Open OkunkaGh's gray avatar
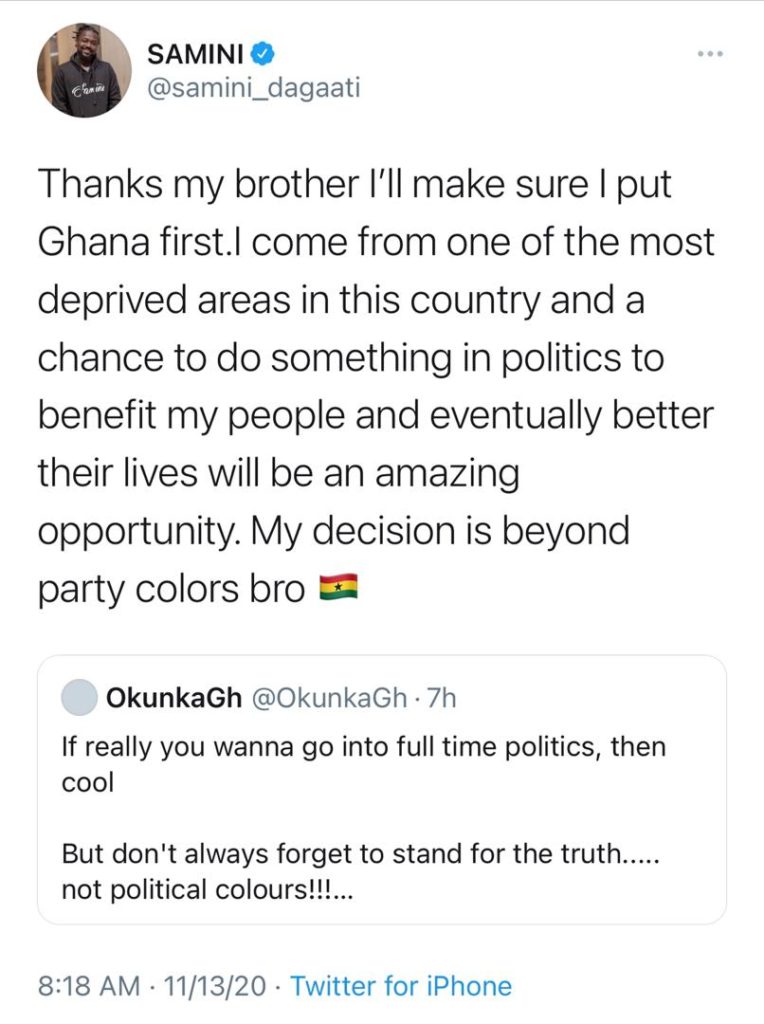The image size is (764, 1024). tap(79, 697)
